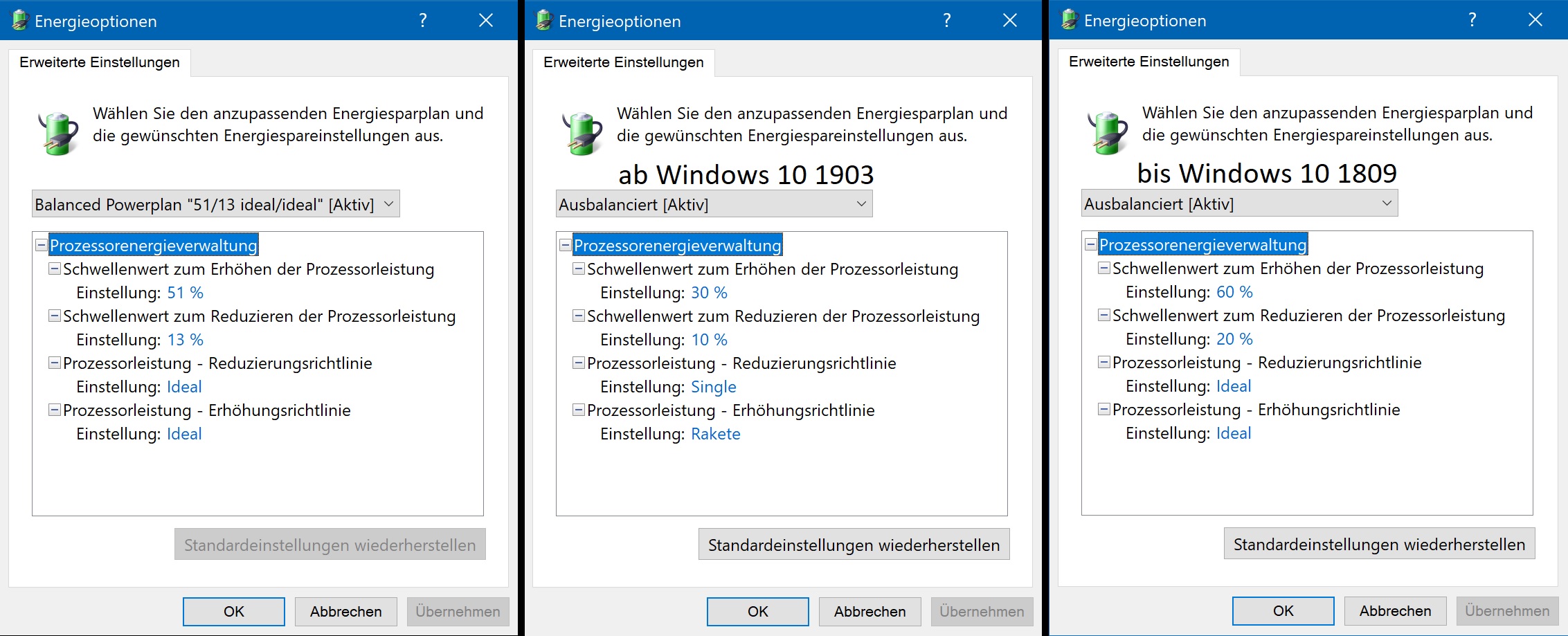Select the 'Erweiterte Einstellungen' tab in left window
This screenshot has height=636, width=1568.
pyautogui.click(x=100, y=62)
